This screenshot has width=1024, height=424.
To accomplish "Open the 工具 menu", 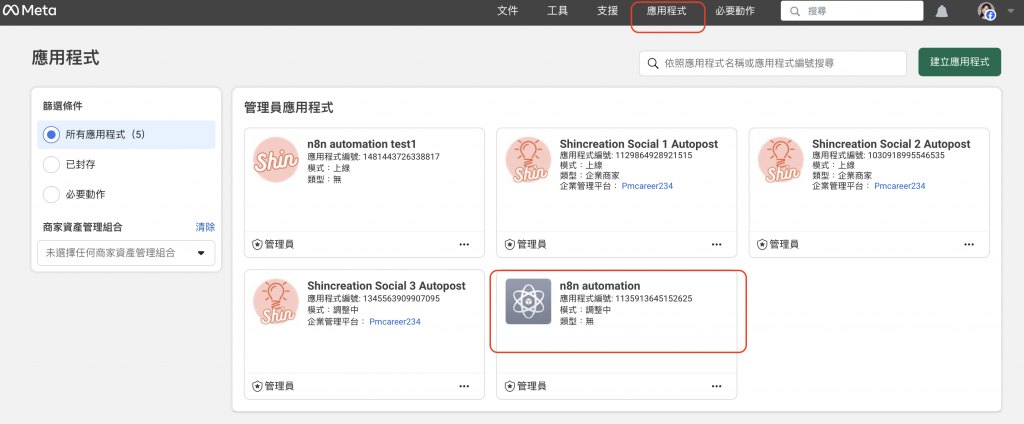I will click(x=558, y=11).
